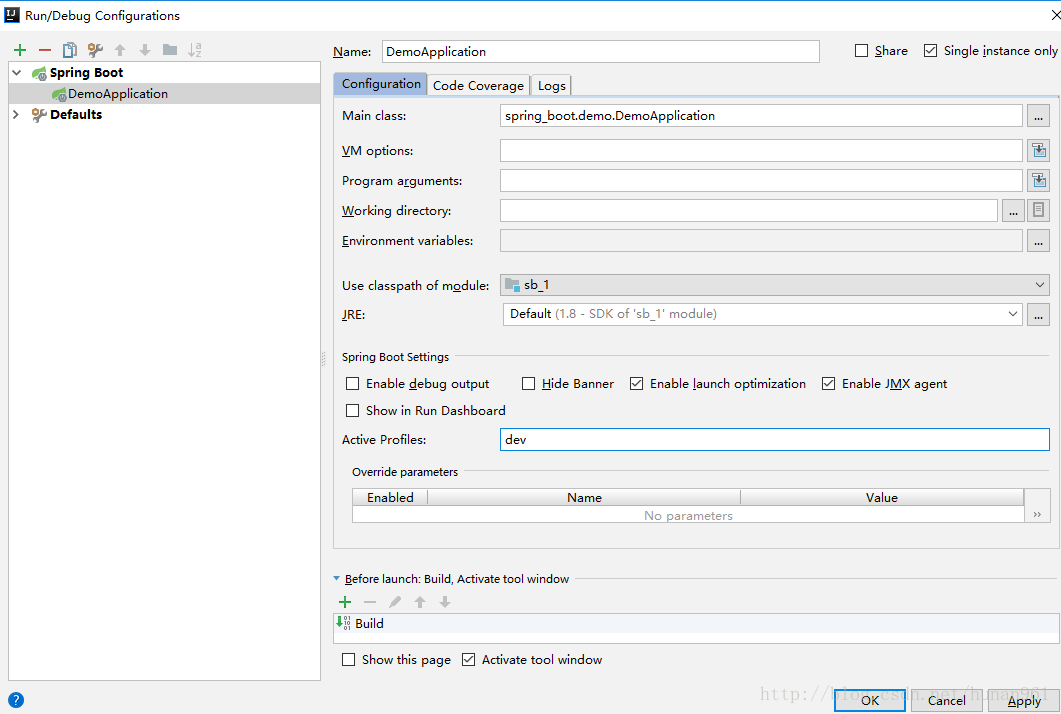This screenshot has height=714, width=1061.
Task: Focus the VM options field
Action: click(x=761, y=150)
